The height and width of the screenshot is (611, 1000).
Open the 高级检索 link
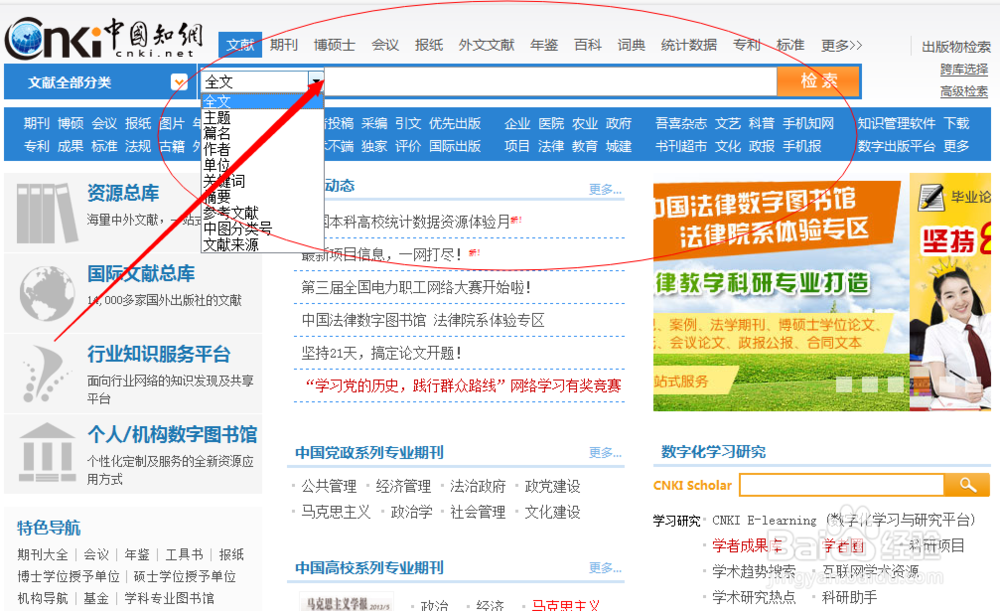[964, 91]
